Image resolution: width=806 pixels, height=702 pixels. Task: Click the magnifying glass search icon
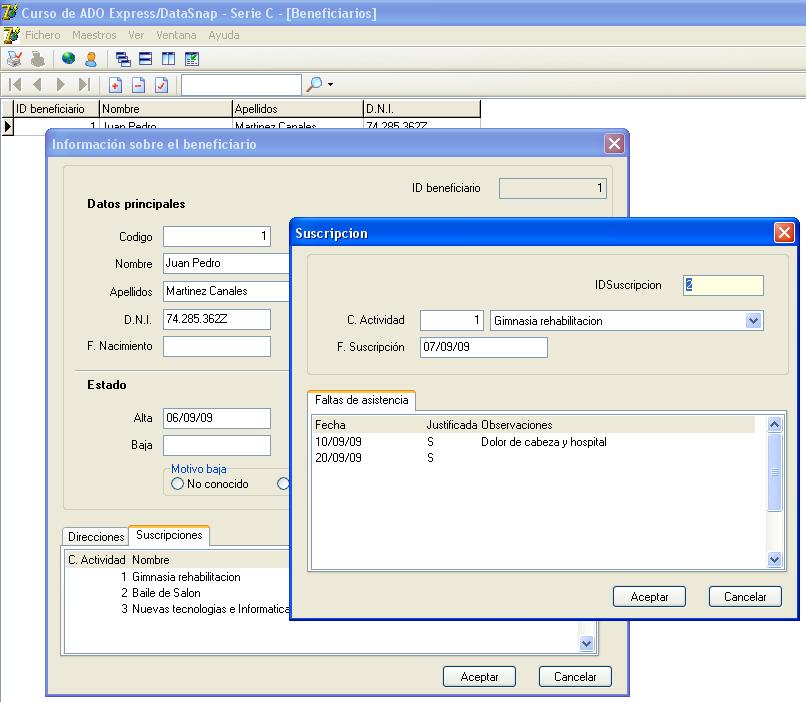[314, 85]
